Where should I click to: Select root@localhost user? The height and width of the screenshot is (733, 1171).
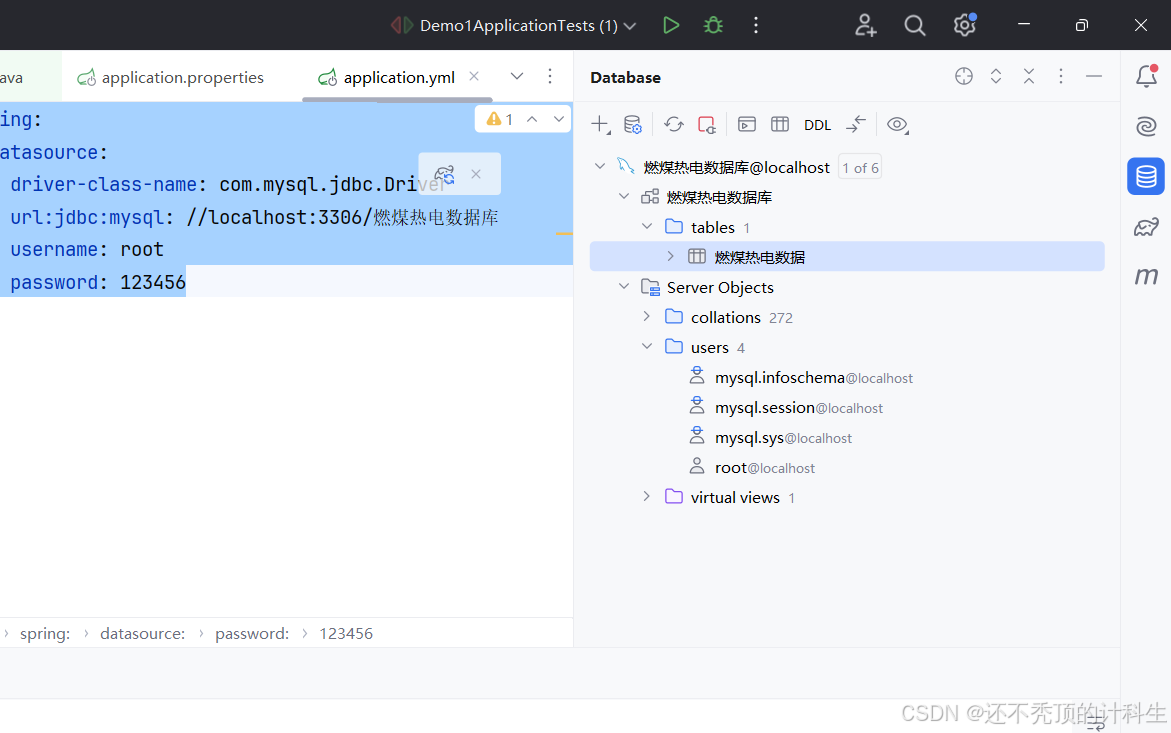click(x=764, y=467)
